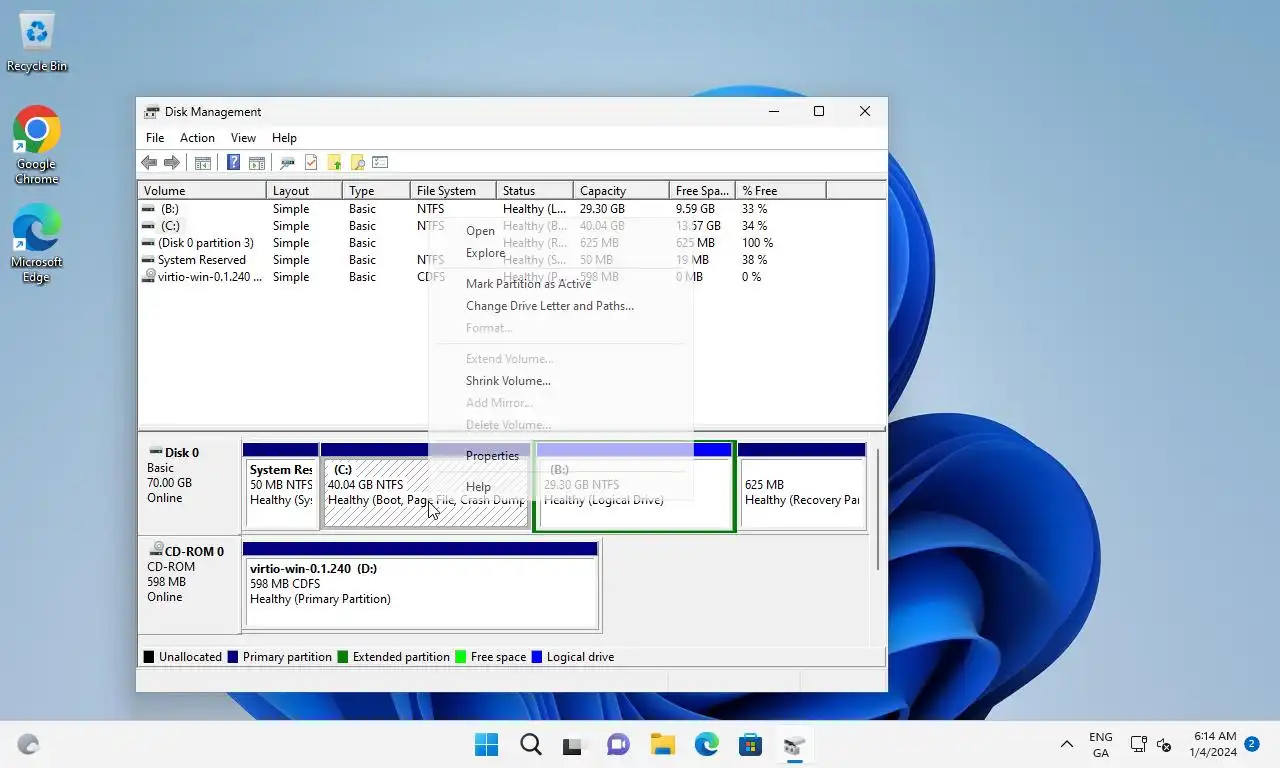Open the Help menu in menu bar
This screenshot has height=768, width=1280.
tap(284, 138)
